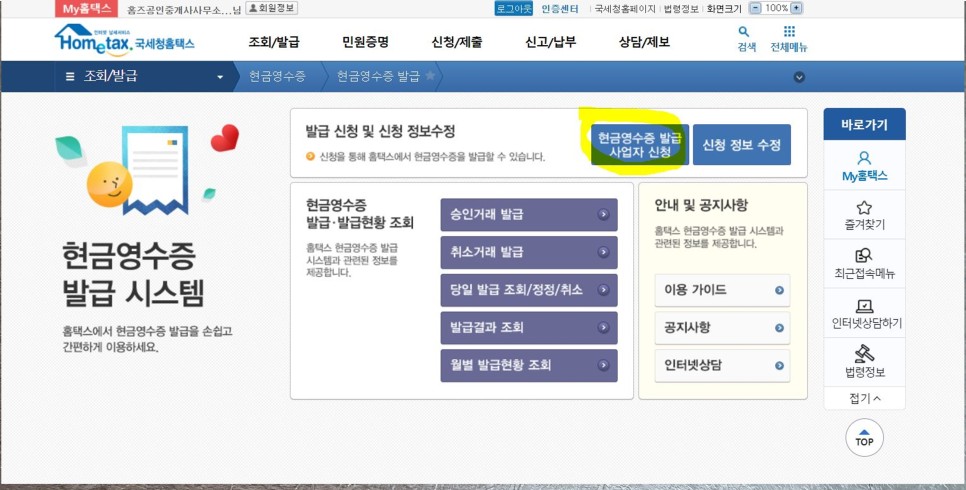
Task: Click the favorite star next to 현금영수증 발급
Action: coord(430,75)
